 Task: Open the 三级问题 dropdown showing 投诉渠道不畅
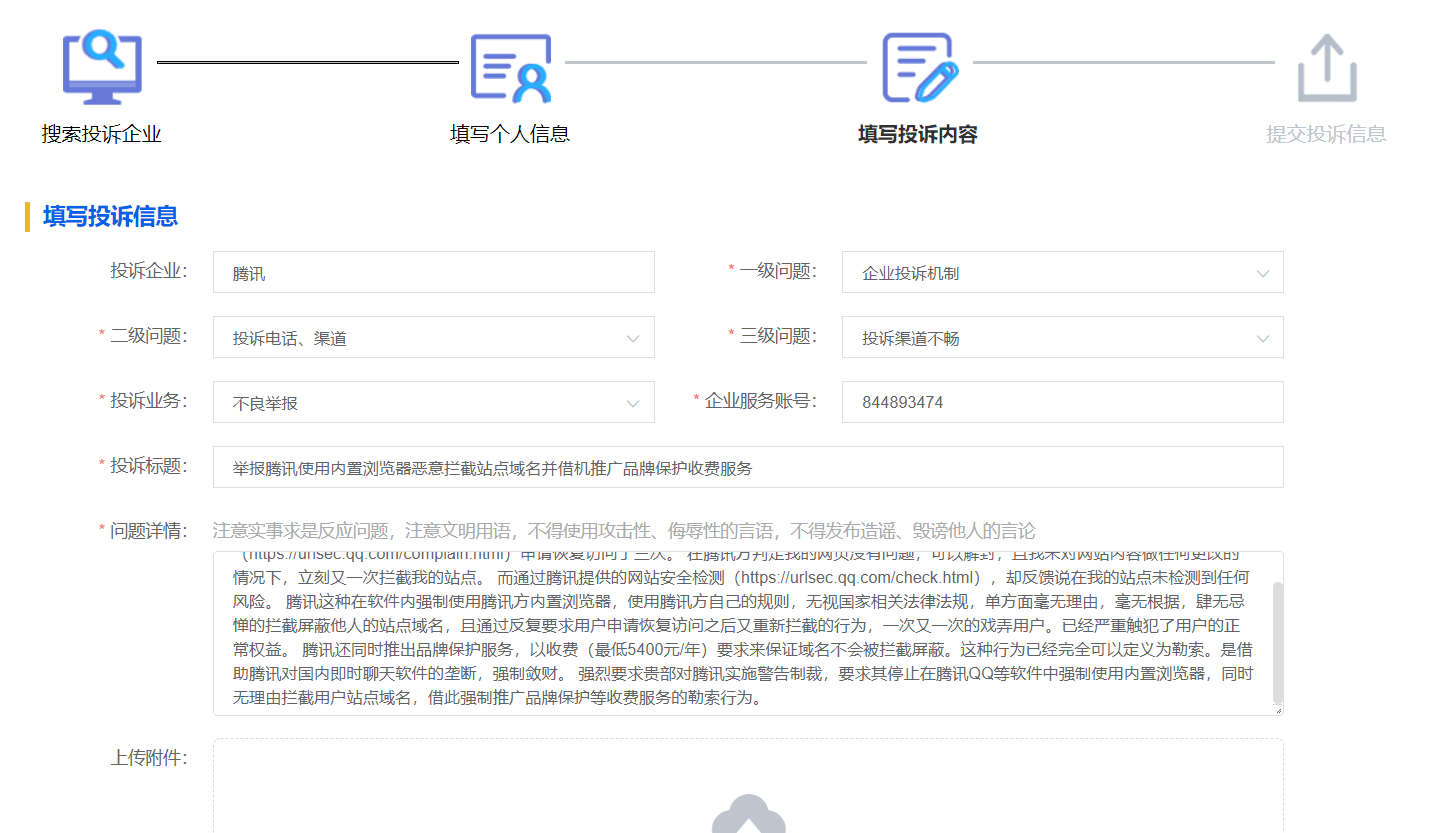[1062, 338]
